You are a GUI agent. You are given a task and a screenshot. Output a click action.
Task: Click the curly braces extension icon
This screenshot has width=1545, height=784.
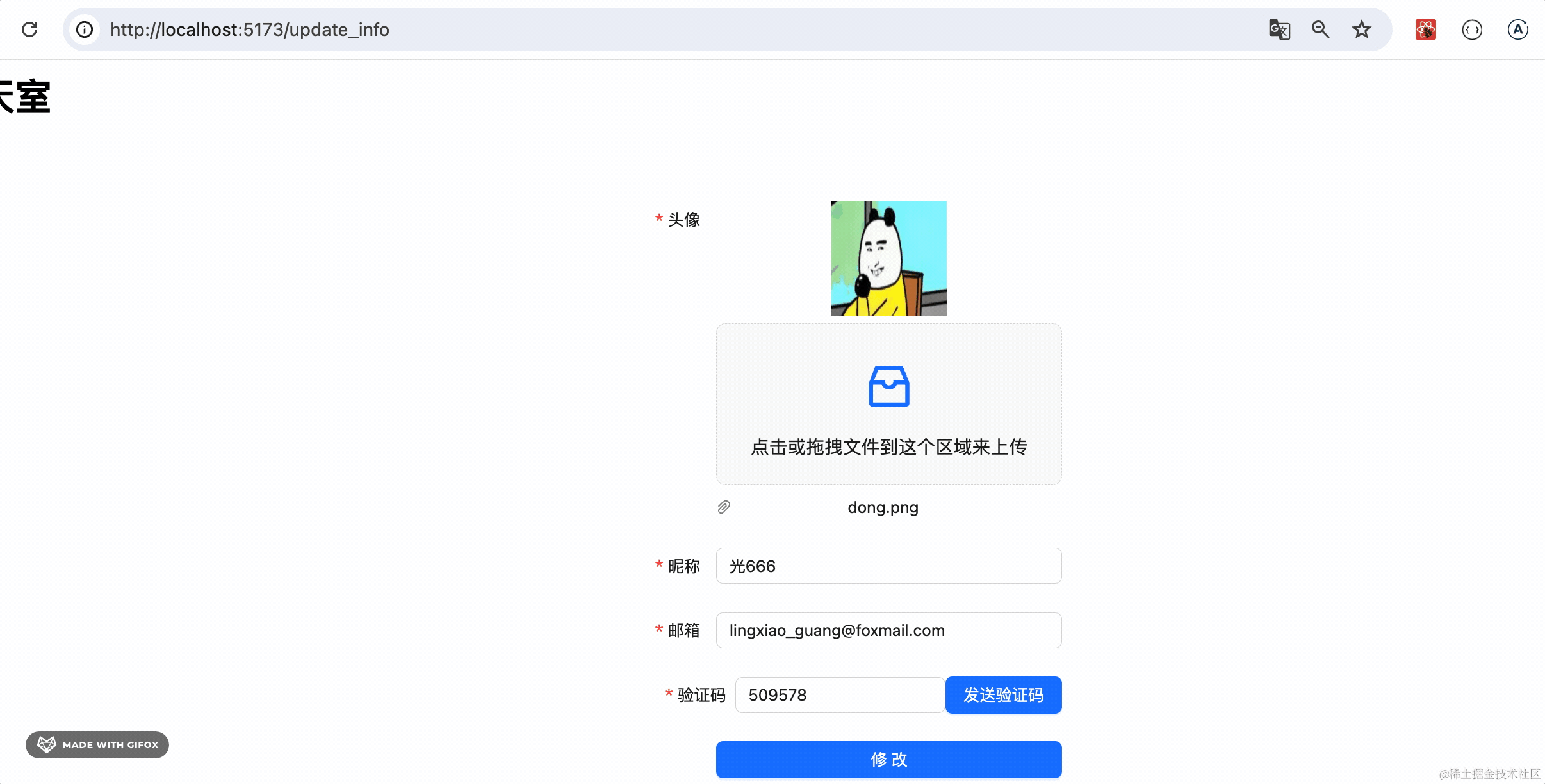coord(1472,29)
